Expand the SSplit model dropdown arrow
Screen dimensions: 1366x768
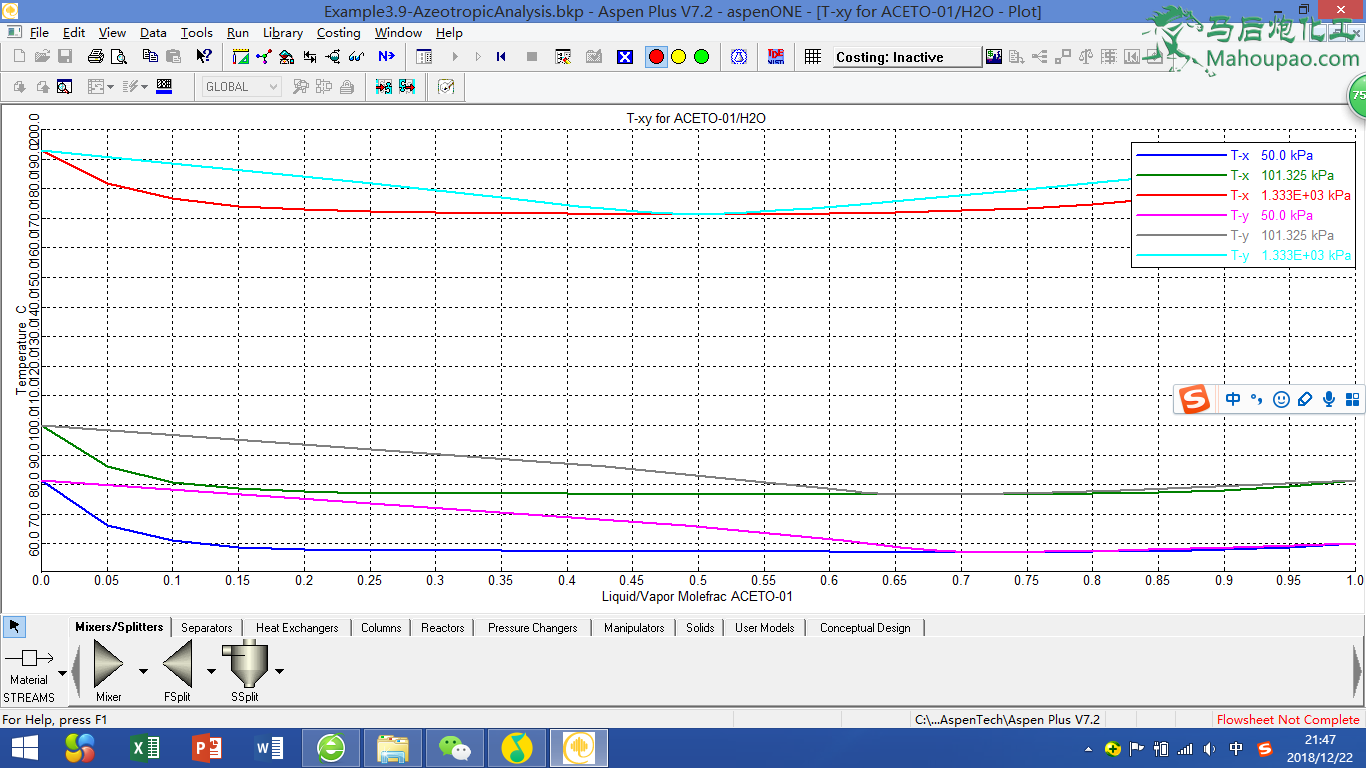[279, 670]
